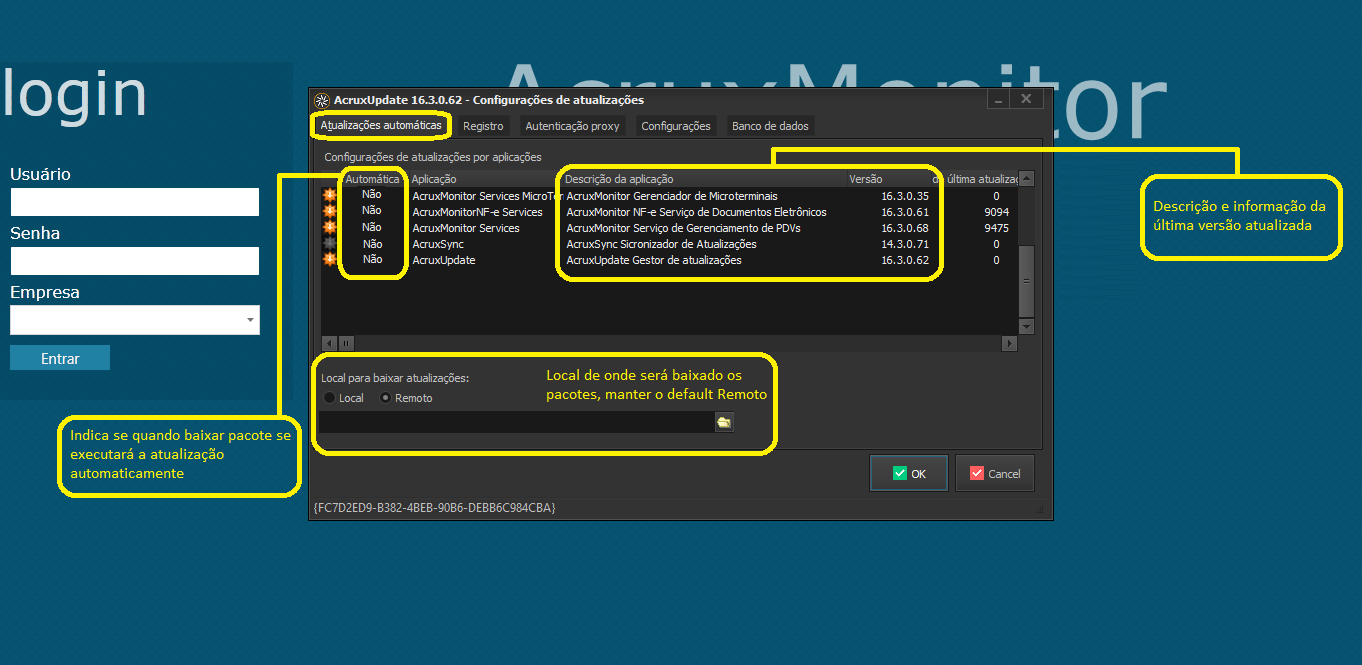Image resolution: width=1362 pixels, height=665 pixels.
Task: Click description AcruxMonitor Serviço de Gerenciamento de PDVs
Action: (x=683, y=228)
